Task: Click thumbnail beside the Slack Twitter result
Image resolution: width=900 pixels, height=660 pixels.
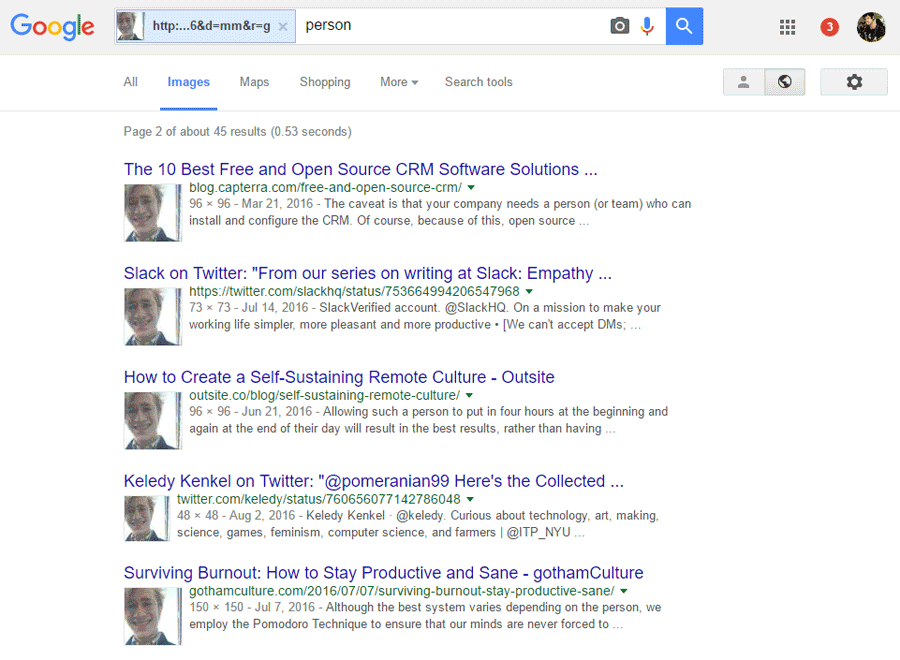Action: point(153,316)
